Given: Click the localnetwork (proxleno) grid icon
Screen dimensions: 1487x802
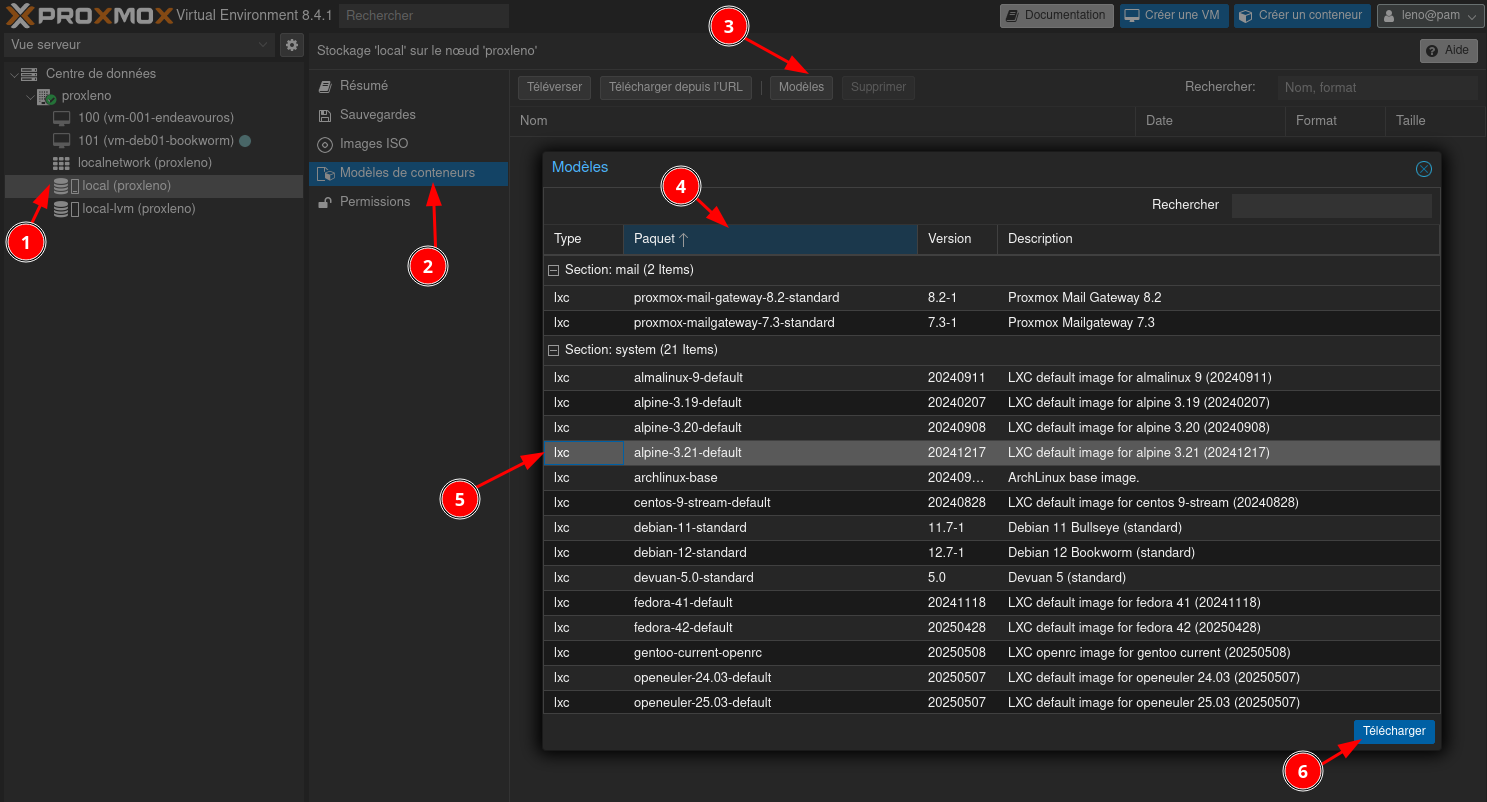Looking at the screenshot, I should click(62, 163).
